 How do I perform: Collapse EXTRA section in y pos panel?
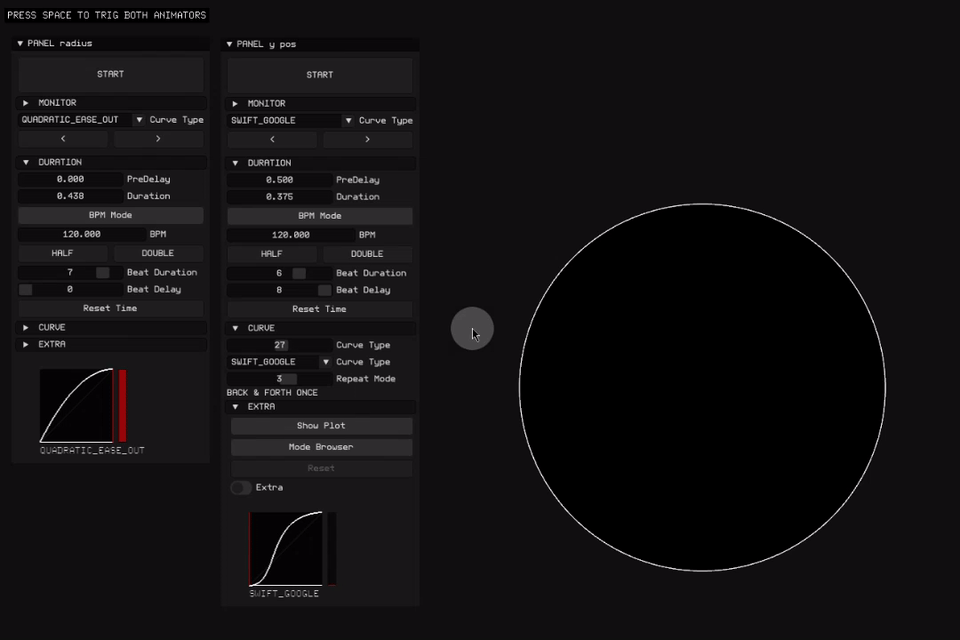[321, 407]
